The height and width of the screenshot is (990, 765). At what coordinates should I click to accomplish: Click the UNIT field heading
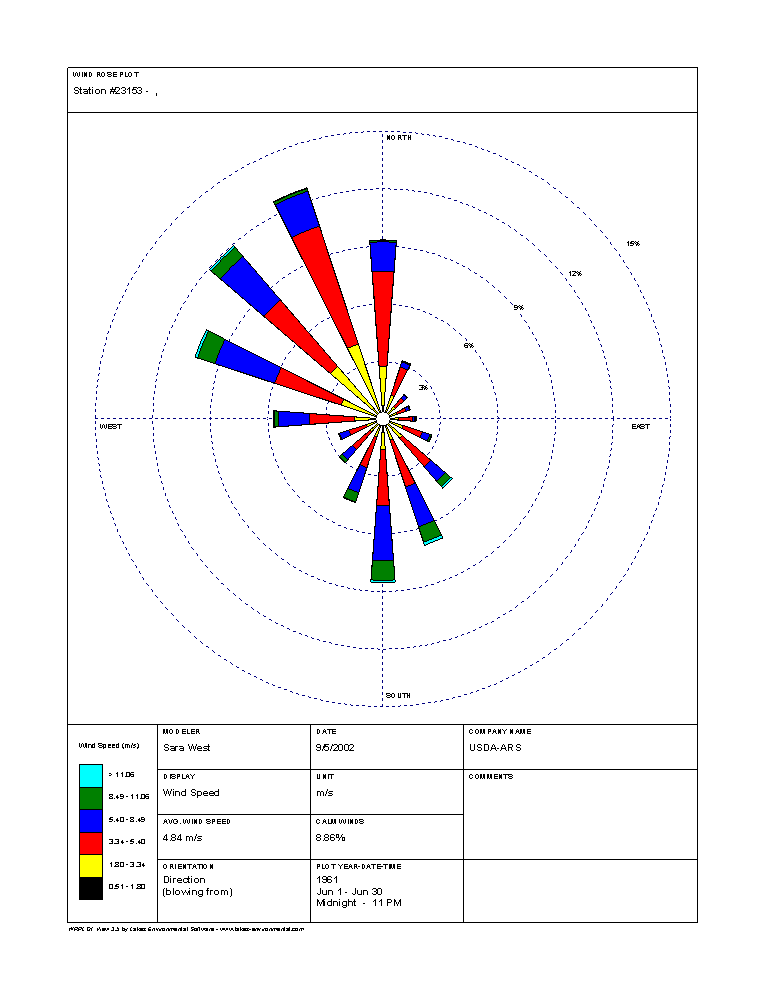pyautogui.click(x=325, y=777)
